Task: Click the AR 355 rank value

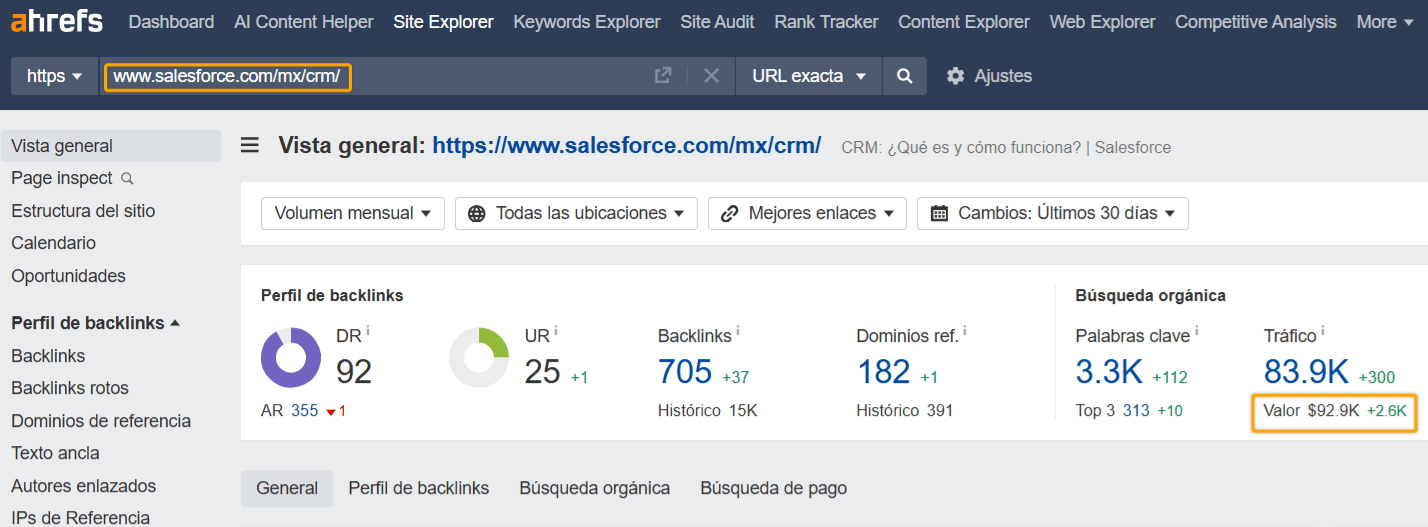Action: [304, 411]
